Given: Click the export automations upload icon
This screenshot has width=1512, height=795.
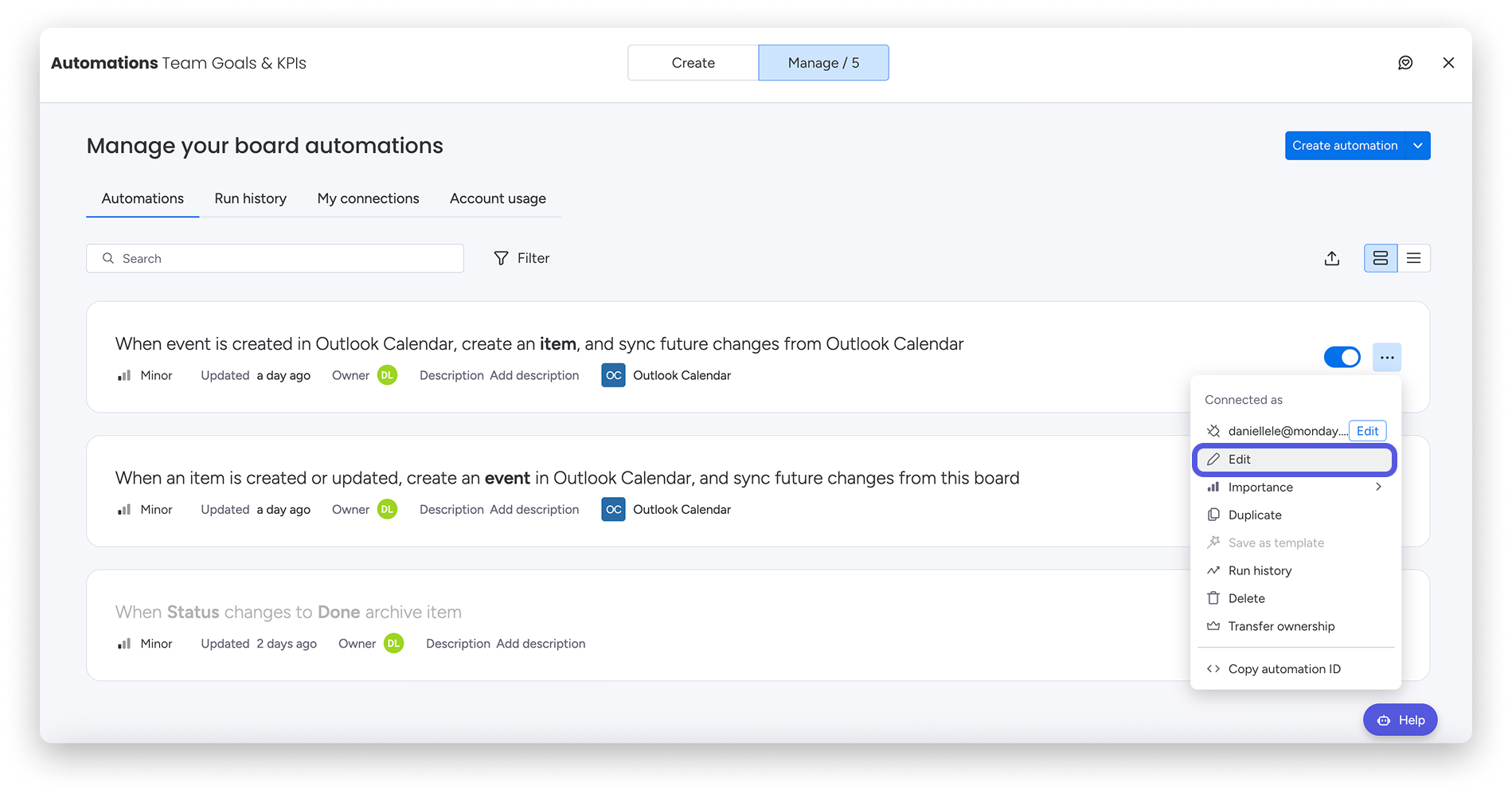Looking at the screenshot, I should 1332,258.
